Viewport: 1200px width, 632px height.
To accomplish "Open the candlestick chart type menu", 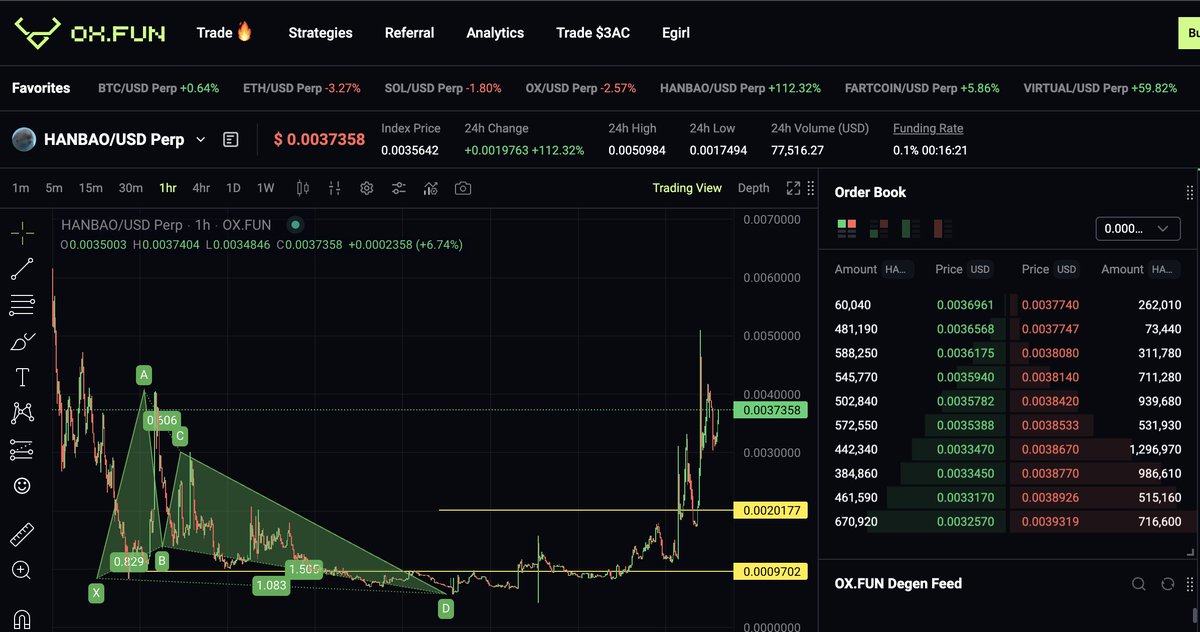I will click(x=304, y=188).
